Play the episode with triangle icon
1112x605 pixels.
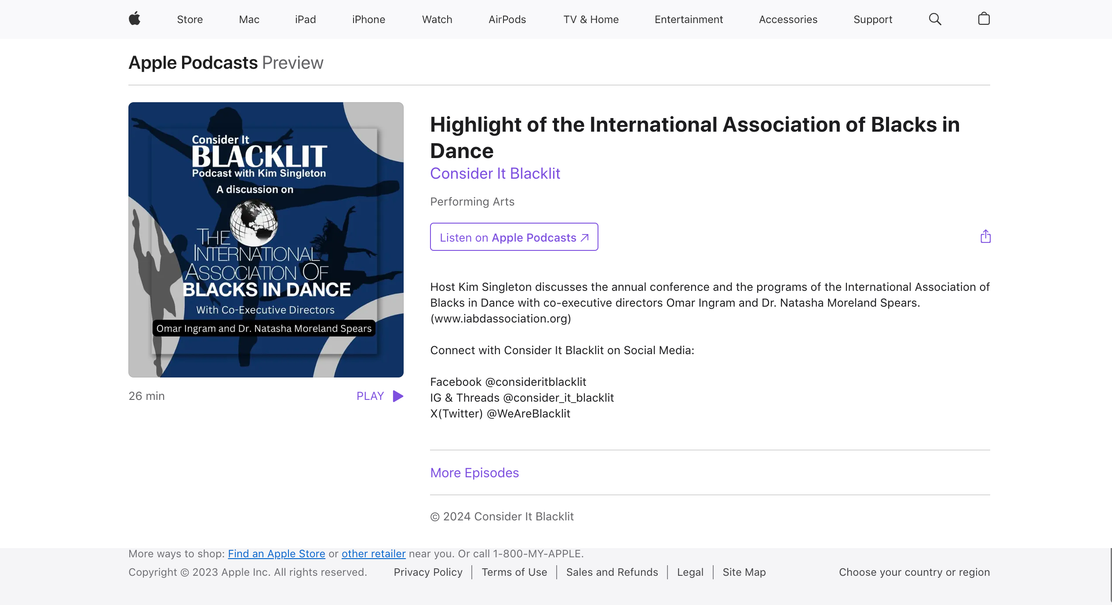398,396
